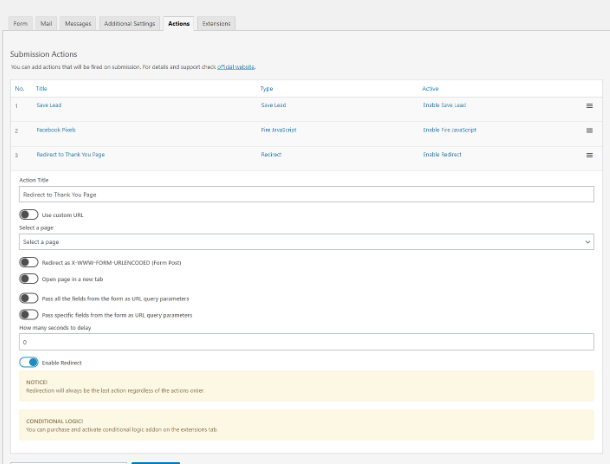The width and height of the screenshot is (610, 464).
Task: Open Redirect to Thank You Page action
Action: point(70,154)
